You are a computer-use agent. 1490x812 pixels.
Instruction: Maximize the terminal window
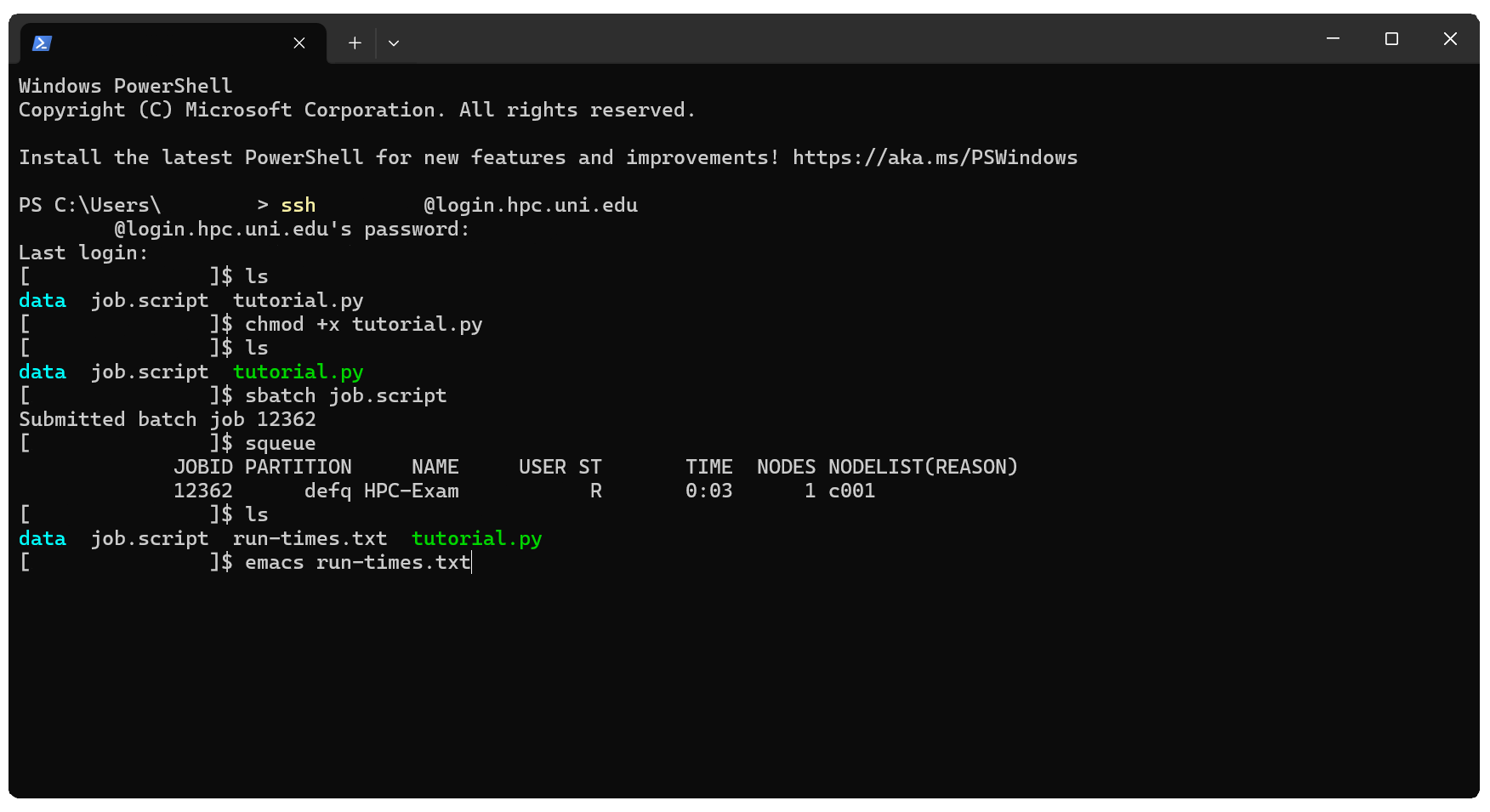[1391, 39]
